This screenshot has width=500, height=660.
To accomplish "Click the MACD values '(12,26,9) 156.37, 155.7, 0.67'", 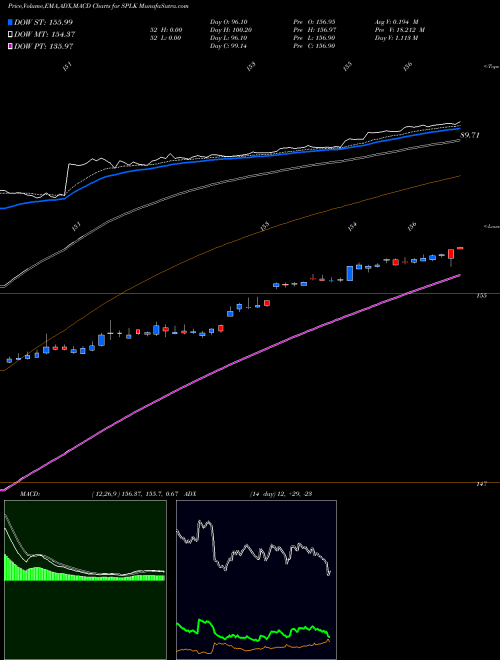I will click(x=136, y=494).
